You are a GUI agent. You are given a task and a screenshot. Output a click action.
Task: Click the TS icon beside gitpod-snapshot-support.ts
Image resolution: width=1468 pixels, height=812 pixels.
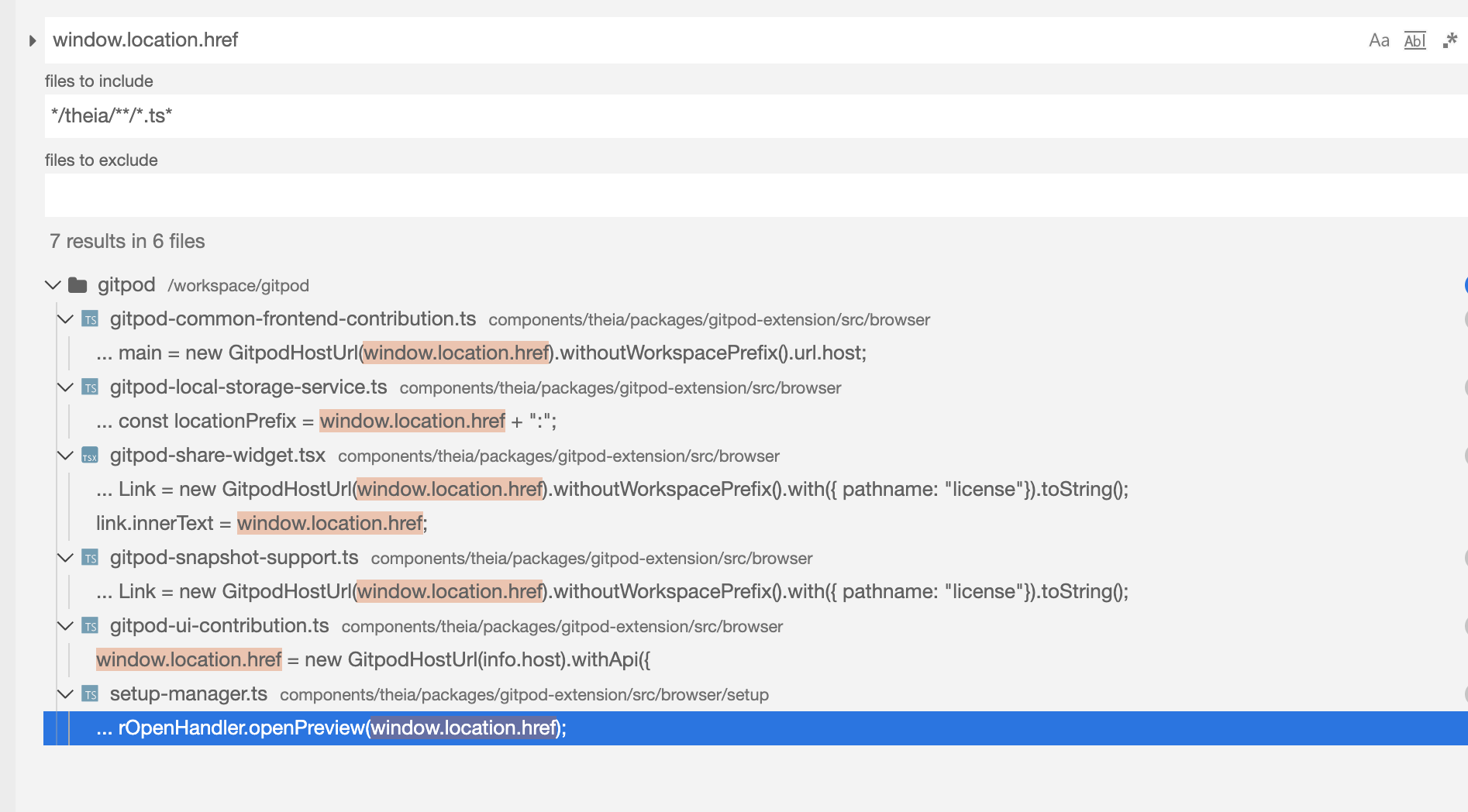(89, 557)
